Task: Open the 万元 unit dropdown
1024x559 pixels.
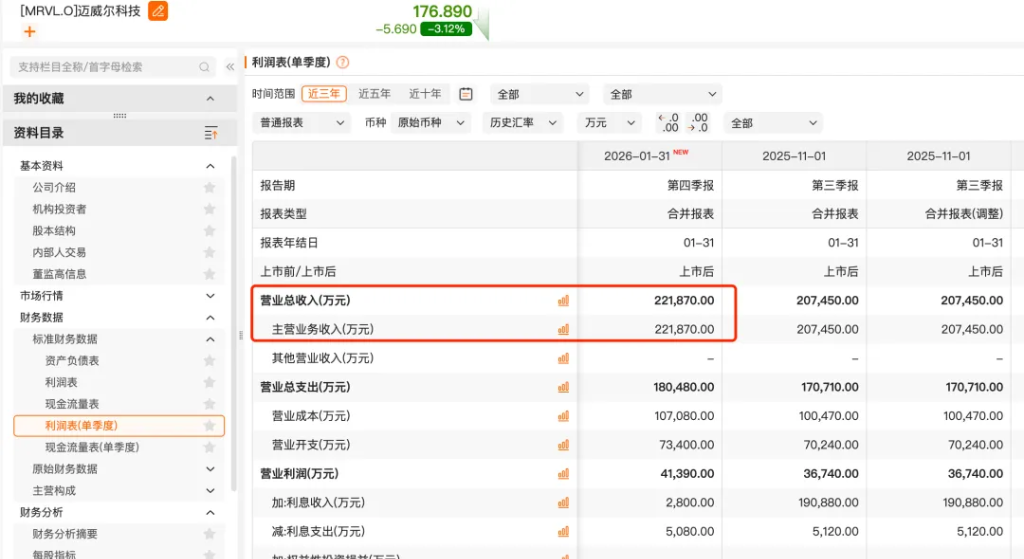Action: tap(609, 123)
